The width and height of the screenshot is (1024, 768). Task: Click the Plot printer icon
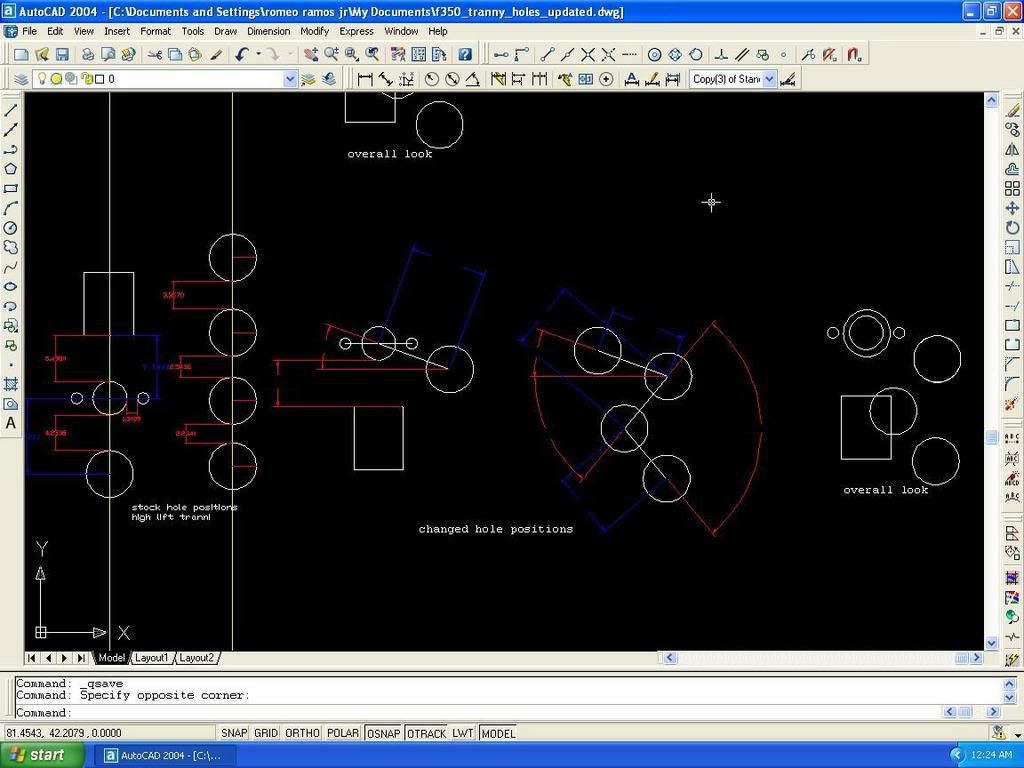click(88, 54)
